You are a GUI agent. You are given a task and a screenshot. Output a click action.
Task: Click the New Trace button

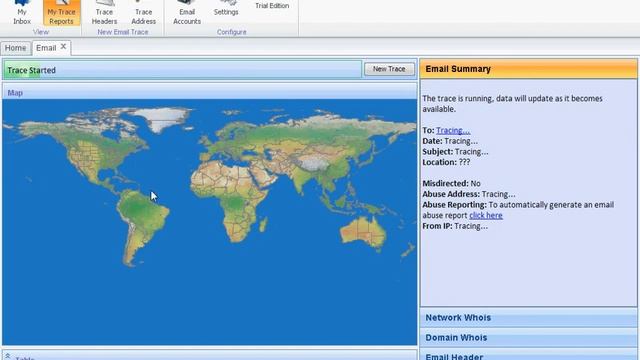(x=389, y=69)
